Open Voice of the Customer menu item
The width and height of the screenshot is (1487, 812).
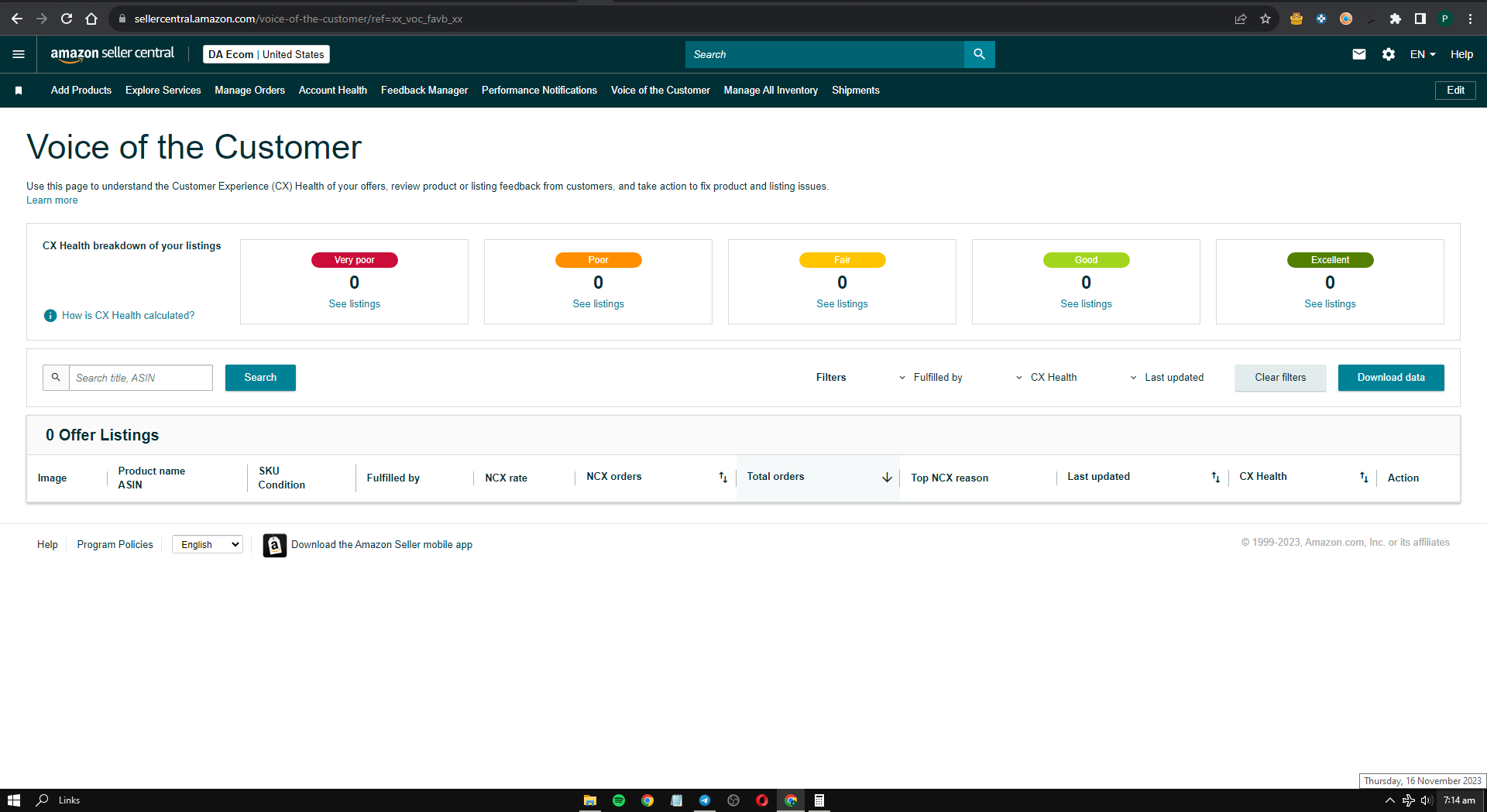[661, 91]
